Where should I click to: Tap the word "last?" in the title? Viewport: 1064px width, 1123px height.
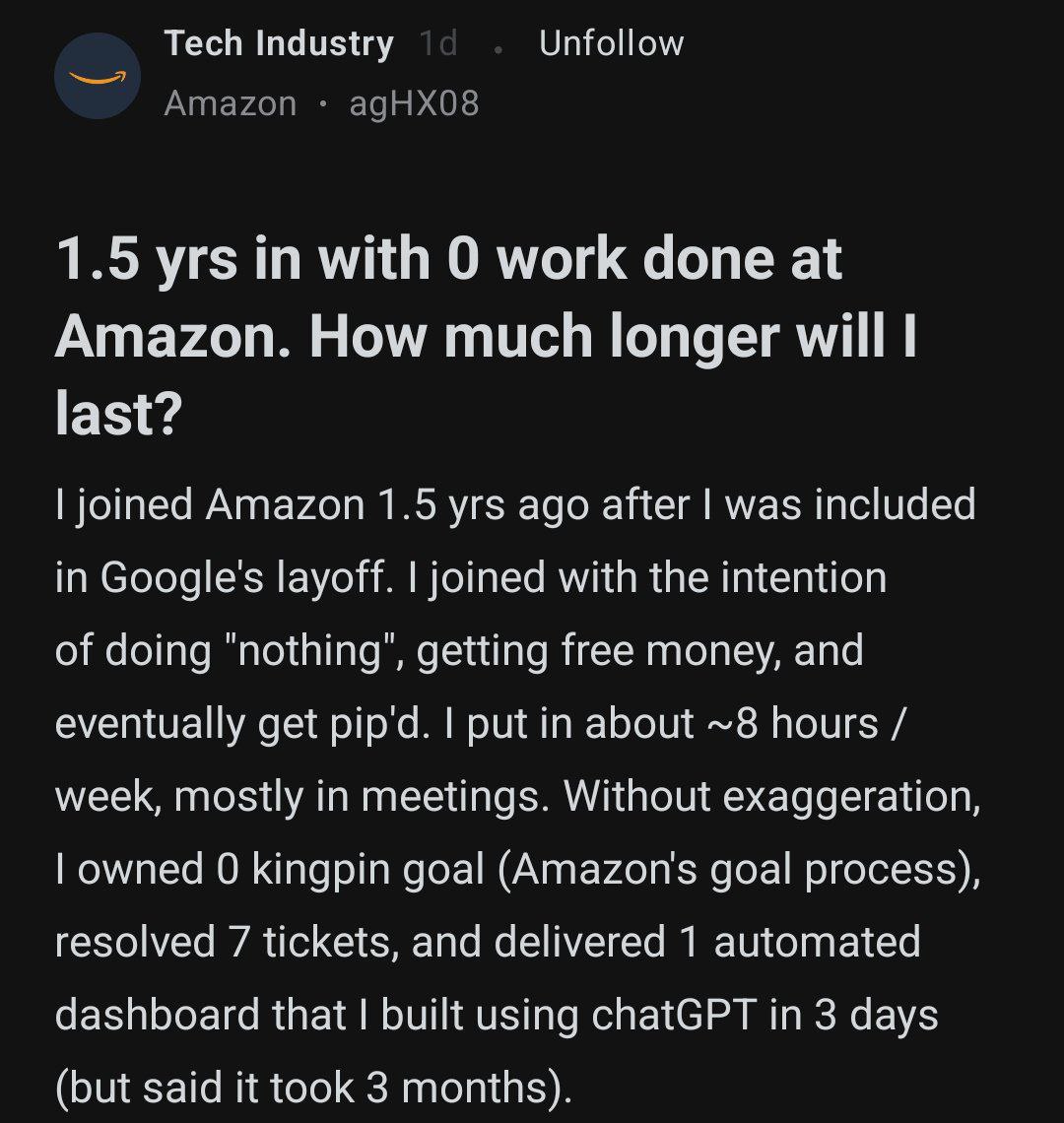118,413
